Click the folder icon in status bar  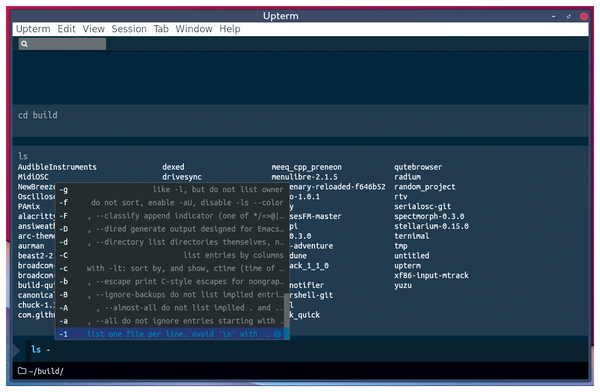pyautogui.click(x=22, y=371)
